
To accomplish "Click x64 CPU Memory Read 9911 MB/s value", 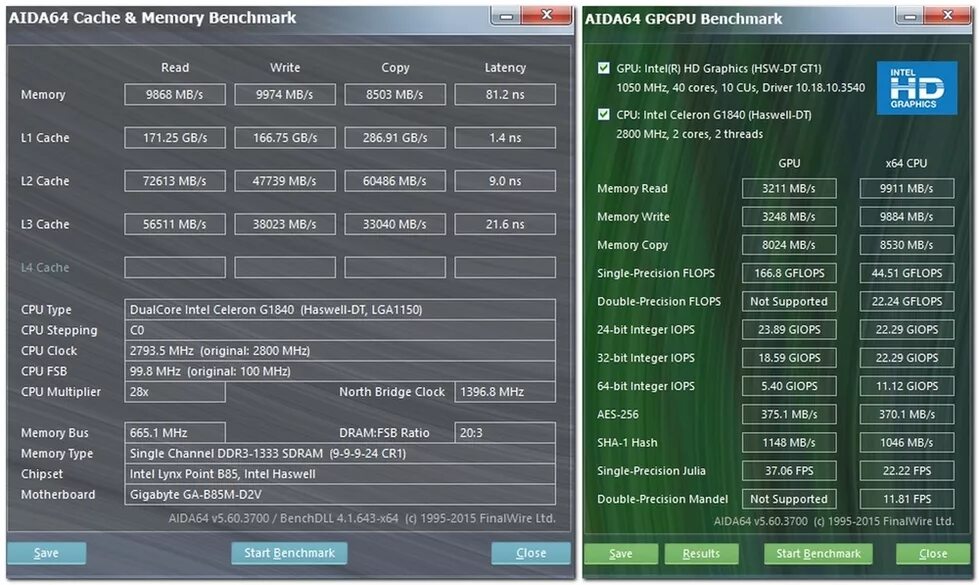I will tap(907, 189).
